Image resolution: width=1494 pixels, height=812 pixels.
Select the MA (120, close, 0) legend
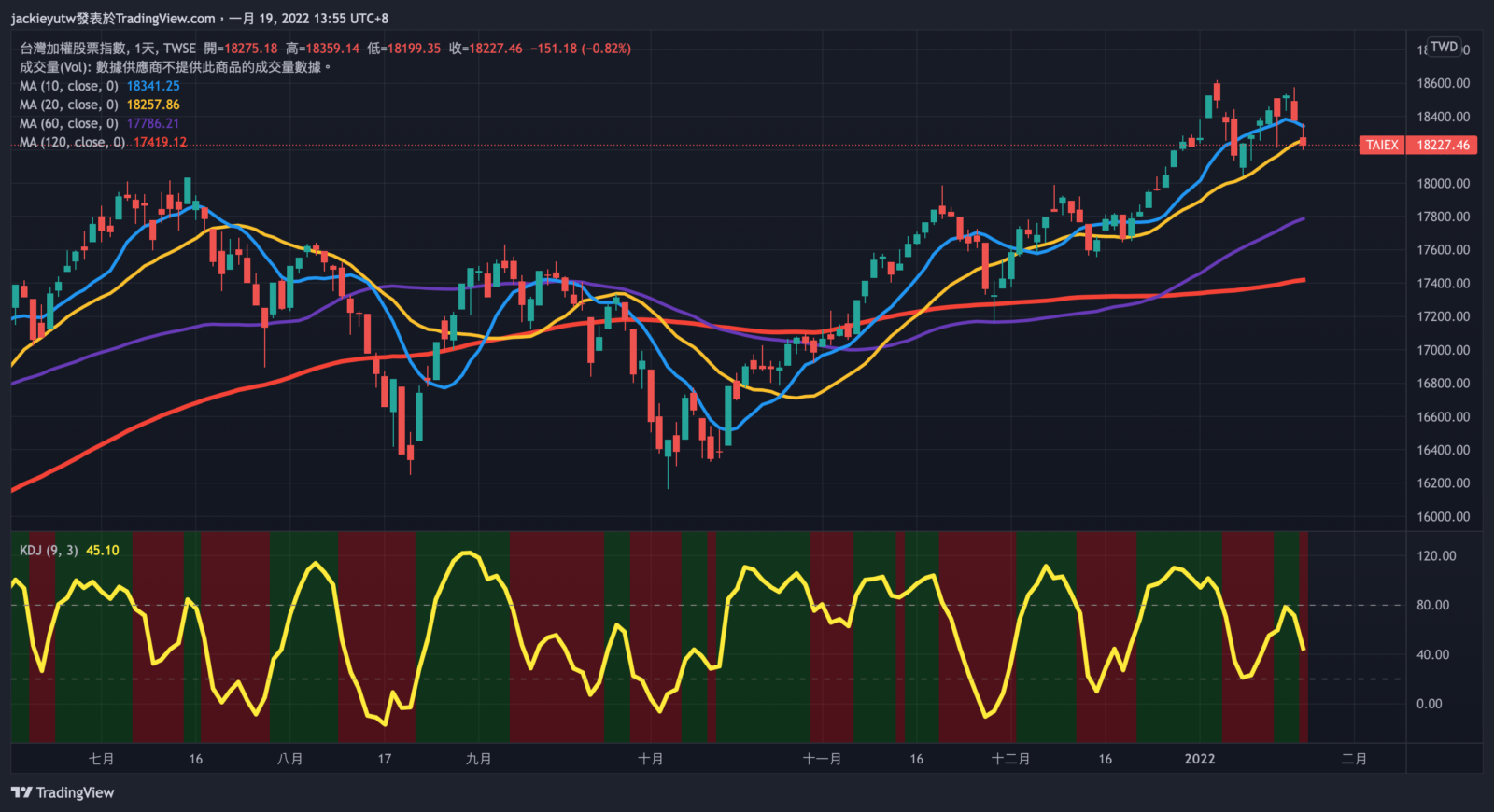coord(72,142)
